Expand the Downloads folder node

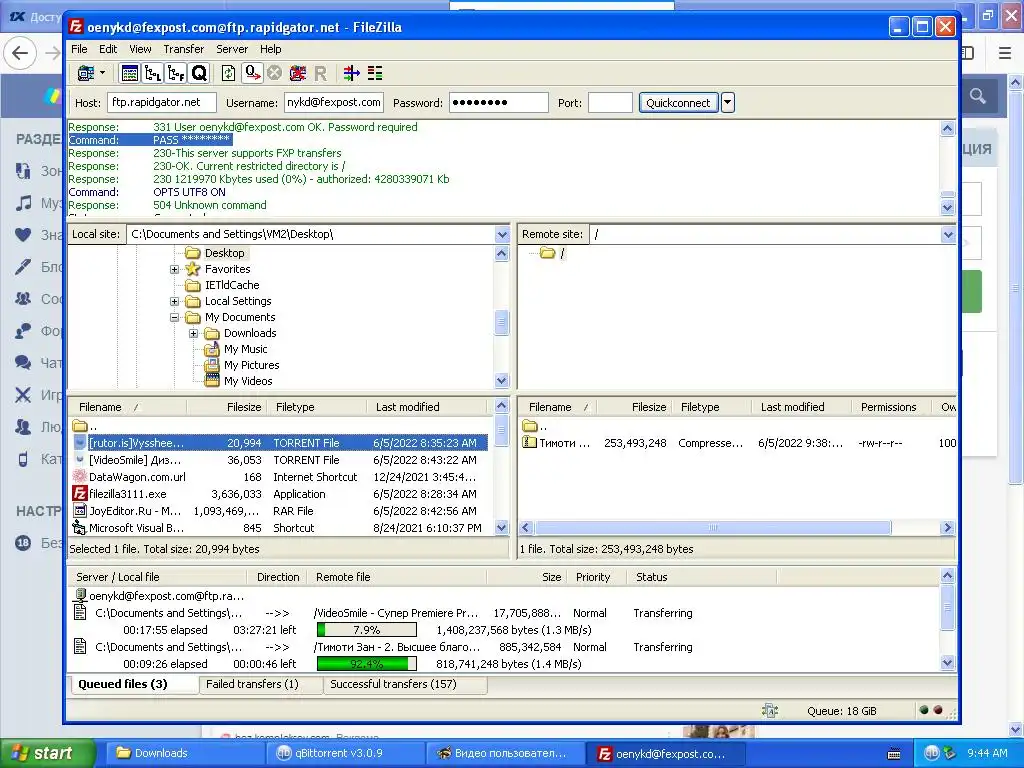click(x=193, y=333)
